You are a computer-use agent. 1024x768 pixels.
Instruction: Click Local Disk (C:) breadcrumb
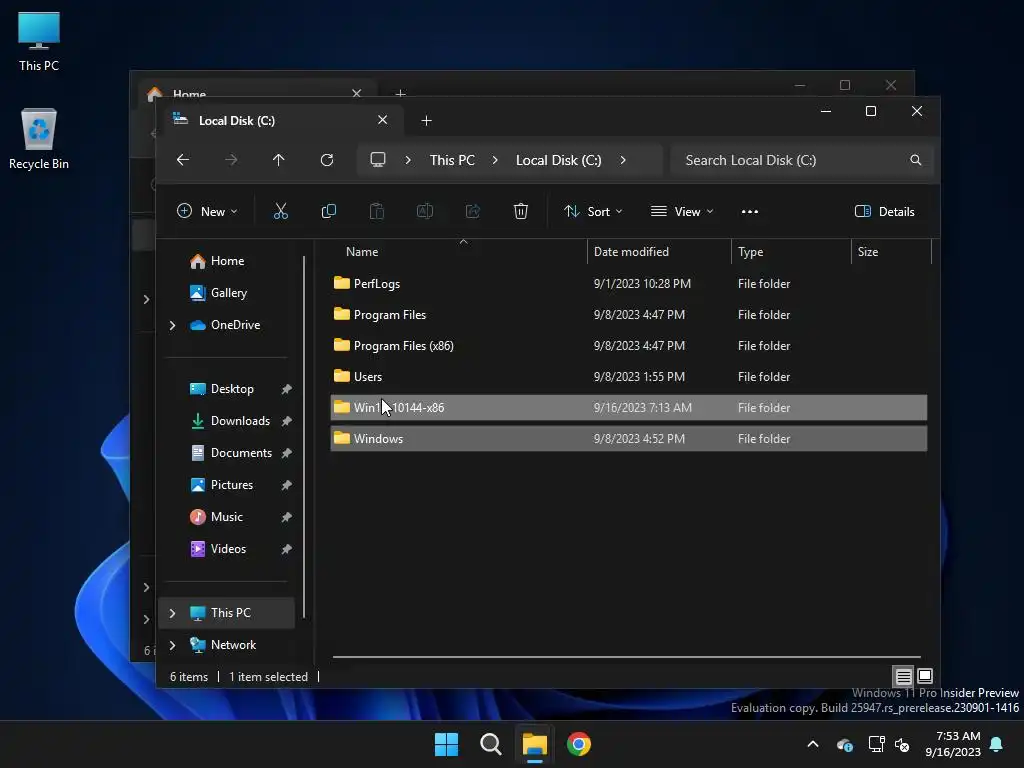coord(558,160)
